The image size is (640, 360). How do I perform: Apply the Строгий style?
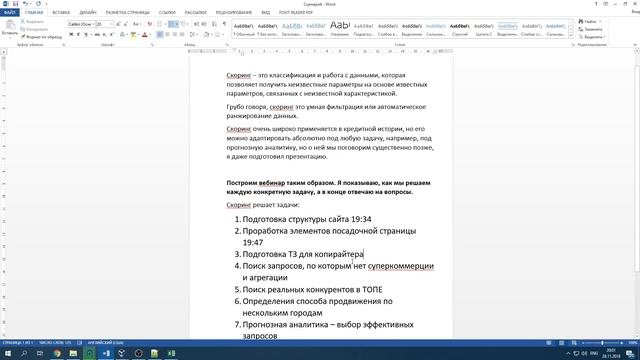click(460, 30)
